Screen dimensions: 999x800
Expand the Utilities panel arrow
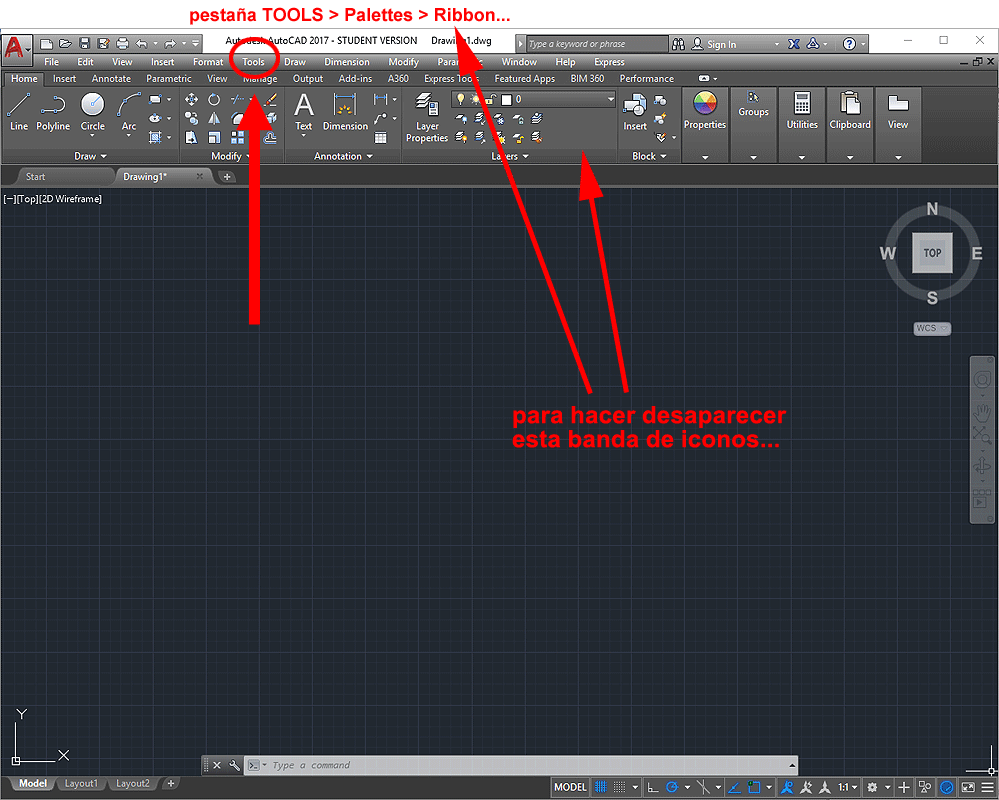pyautogui.click(x=802, y=157)
